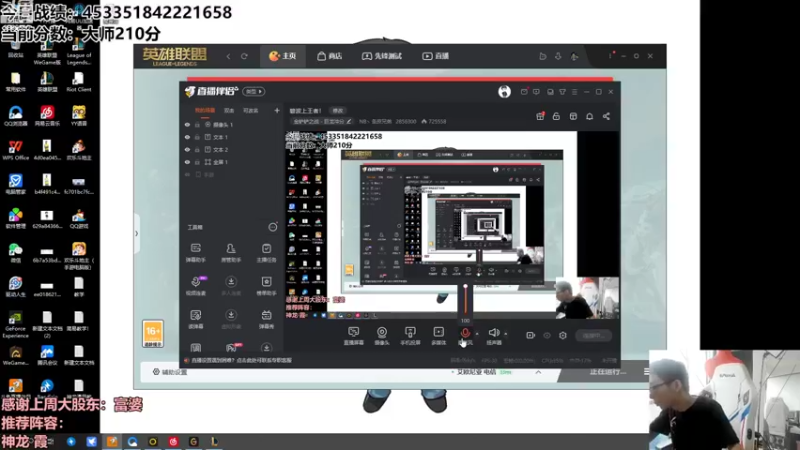The height and width of the screenshot is (450, 800).
Task: Toggle visibility of 文本 1 source
Action: (187, 137)
